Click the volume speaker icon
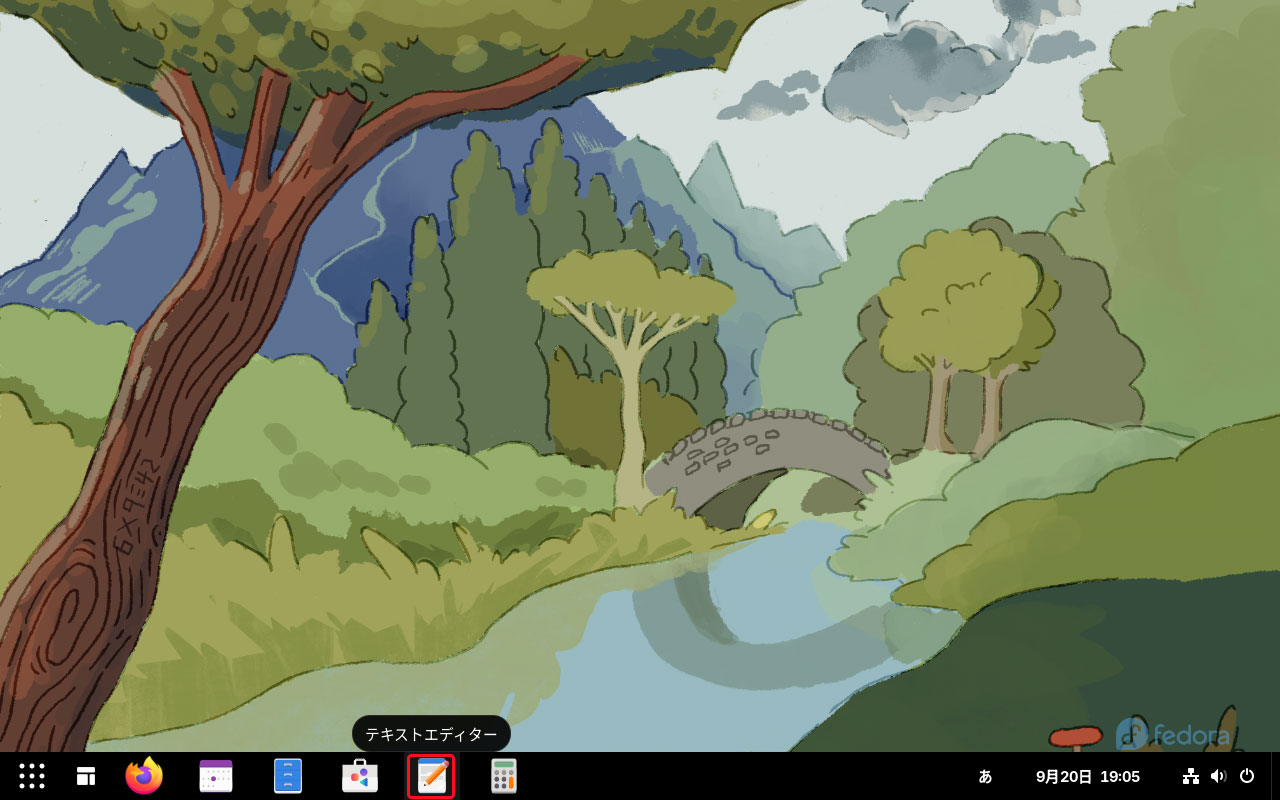1280x800 pixels. click(1218, 776)
